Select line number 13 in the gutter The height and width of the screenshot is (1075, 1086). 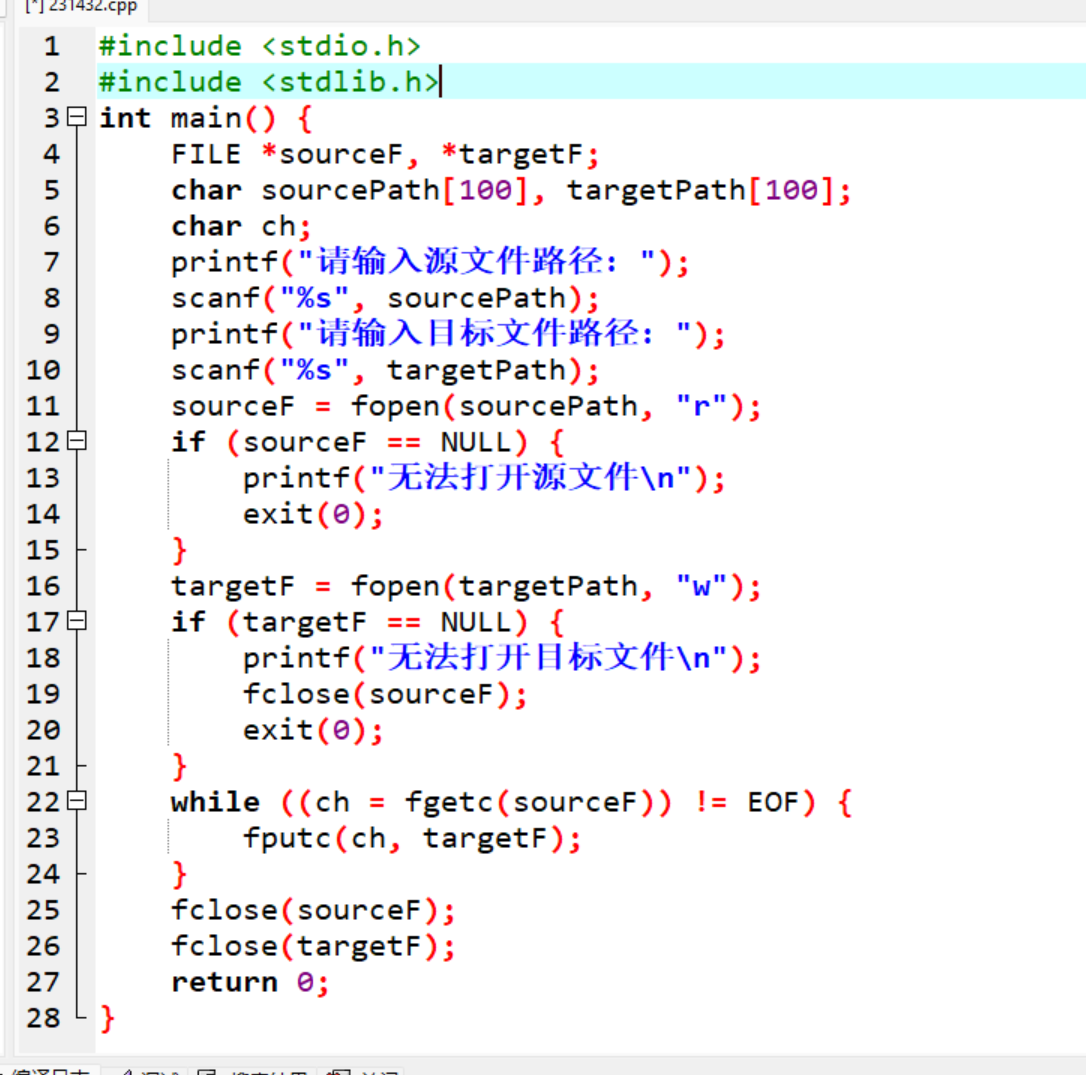(43, 479)
